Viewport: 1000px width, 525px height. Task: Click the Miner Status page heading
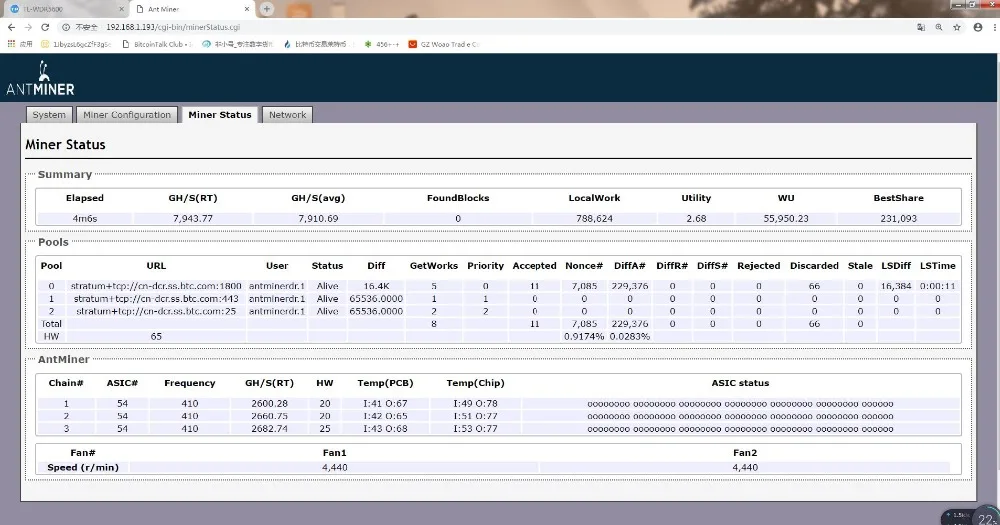[x=65, y=145]
